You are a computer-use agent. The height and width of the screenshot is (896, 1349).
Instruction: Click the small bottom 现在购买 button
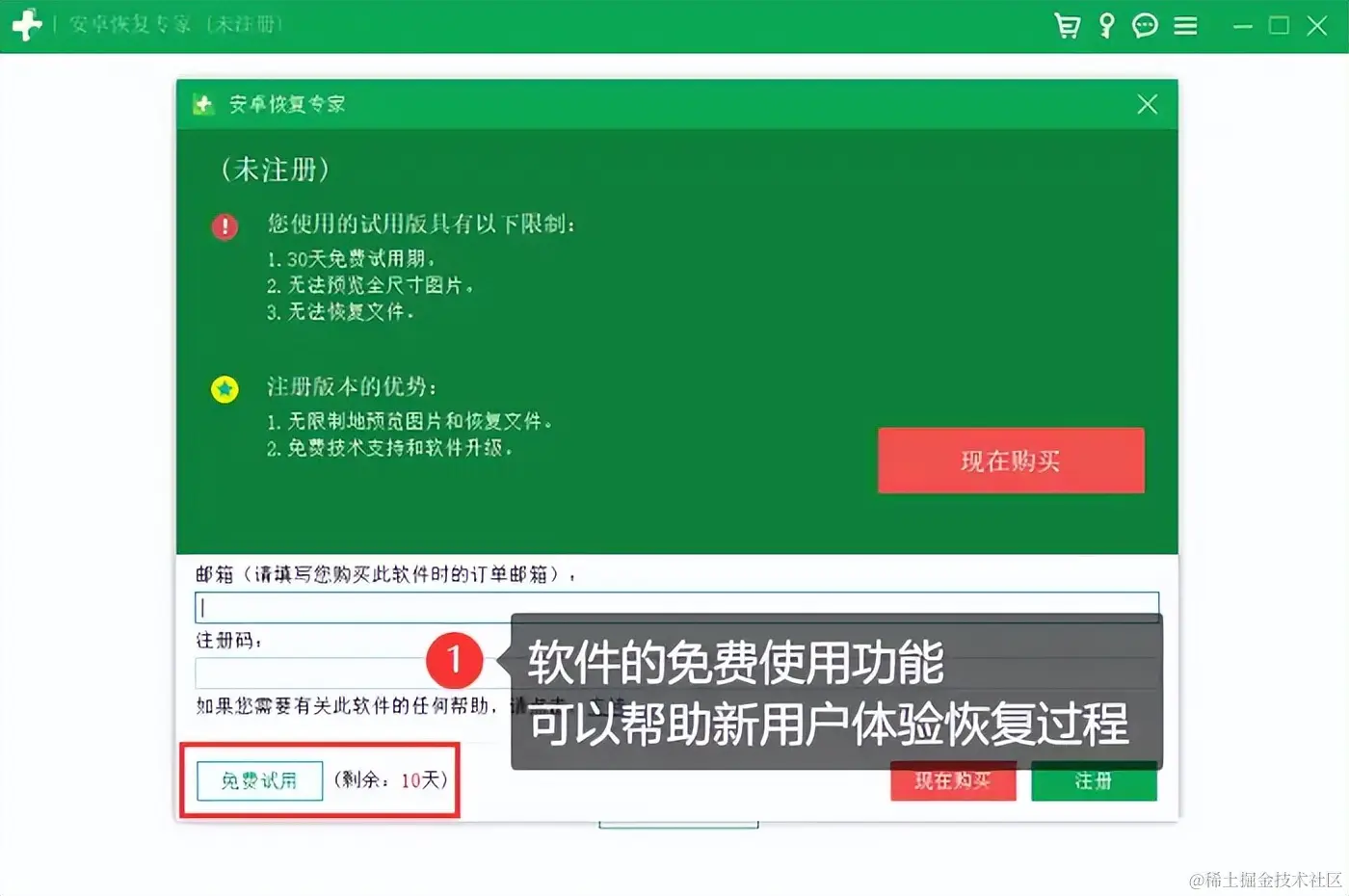pyautogui.click(x=953, y=781)
